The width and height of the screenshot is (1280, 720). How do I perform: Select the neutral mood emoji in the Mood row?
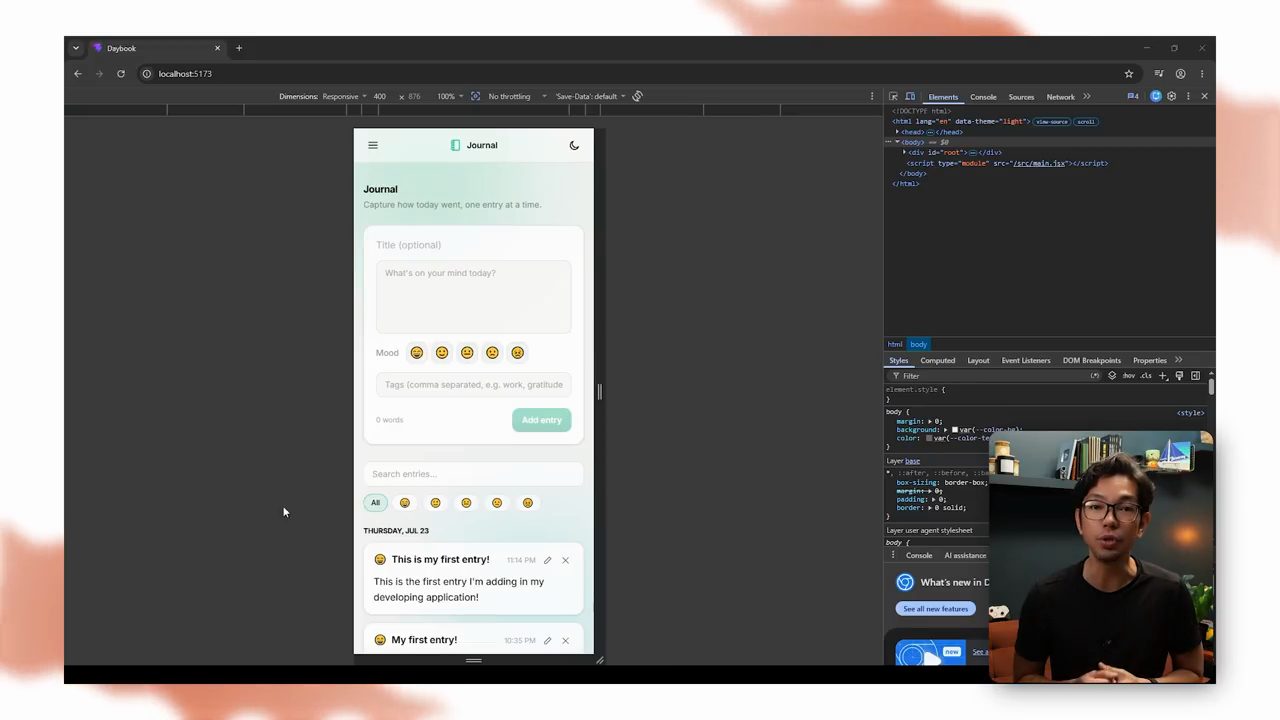coord(467,352)
